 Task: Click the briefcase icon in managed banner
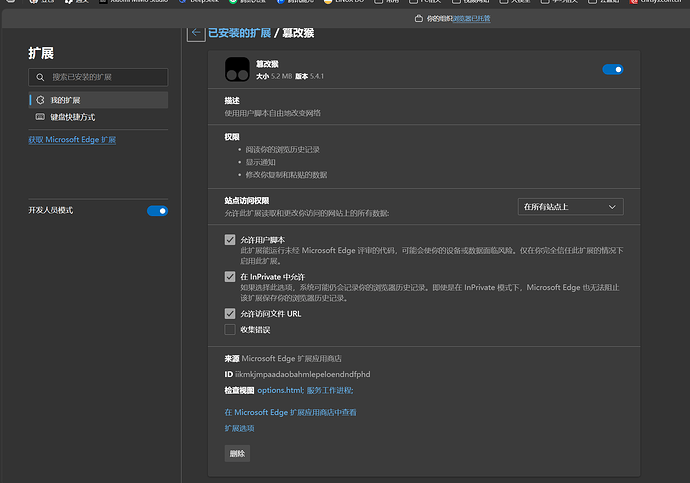pyautogui.click(x=419, y=18)
